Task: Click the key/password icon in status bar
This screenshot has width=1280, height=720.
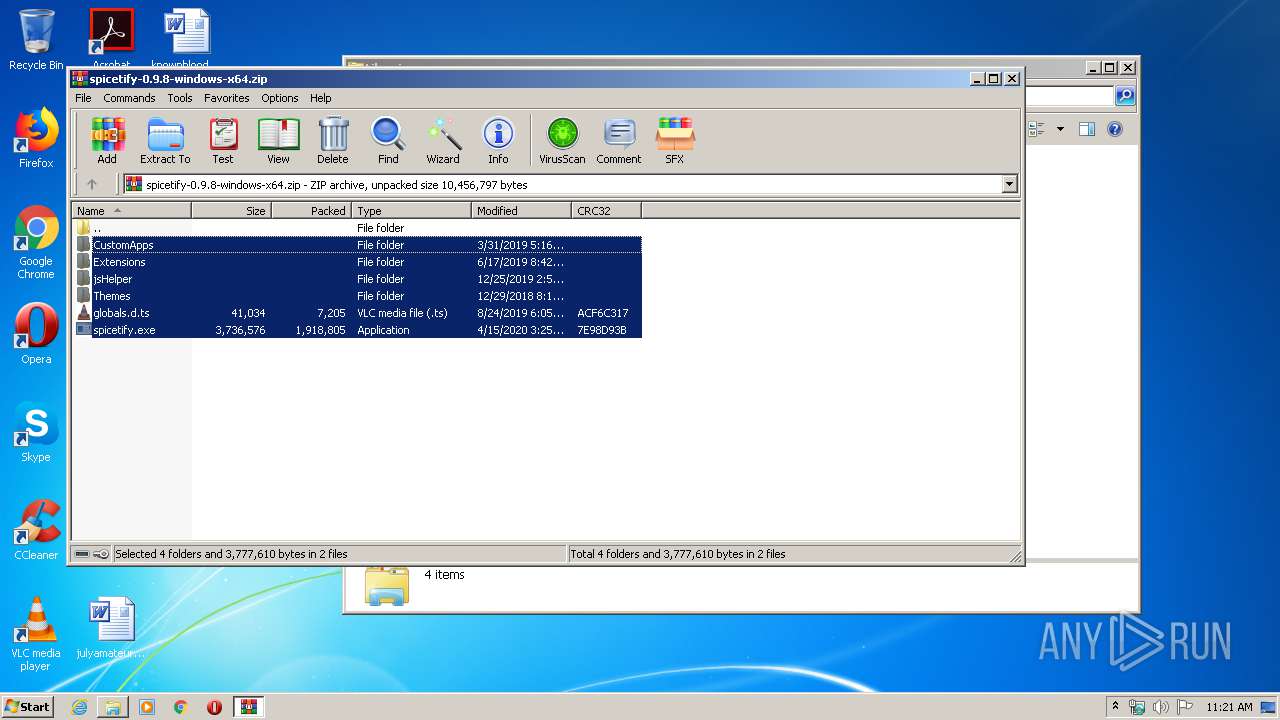Action: pos(101,554)
